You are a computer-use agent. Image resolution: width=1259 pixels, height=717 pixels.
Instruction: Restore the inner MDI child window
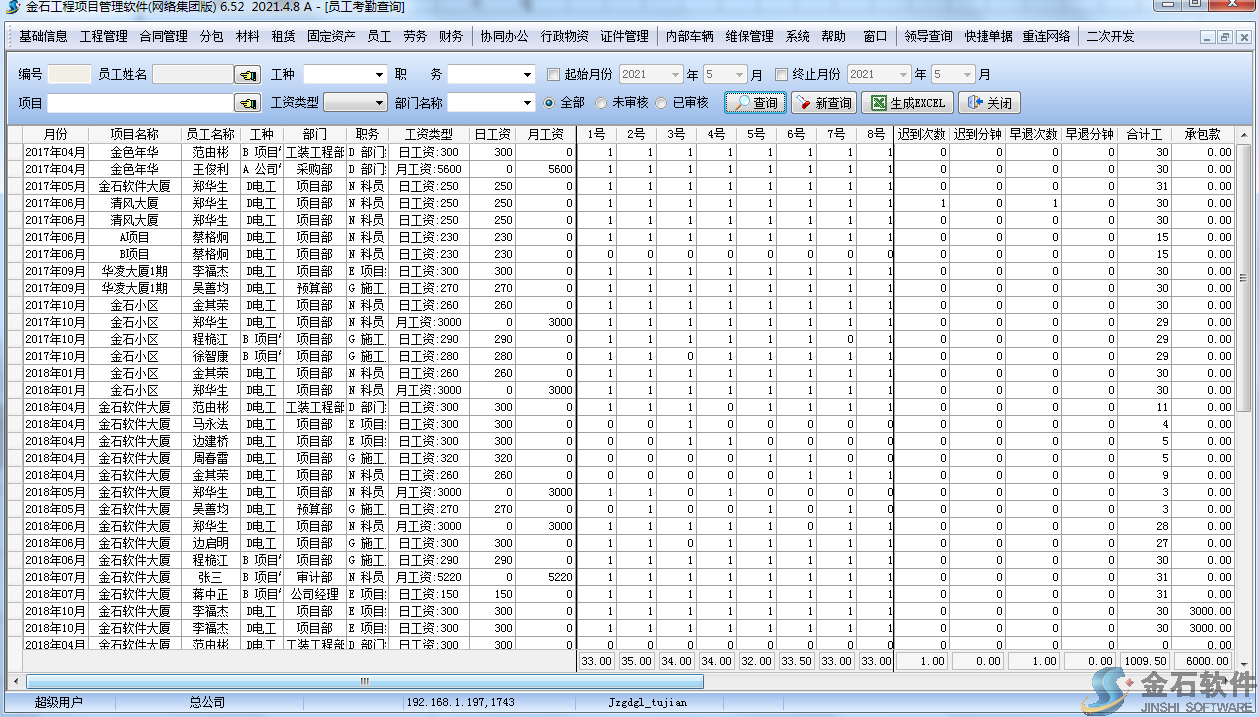(x=1224, y=37)
